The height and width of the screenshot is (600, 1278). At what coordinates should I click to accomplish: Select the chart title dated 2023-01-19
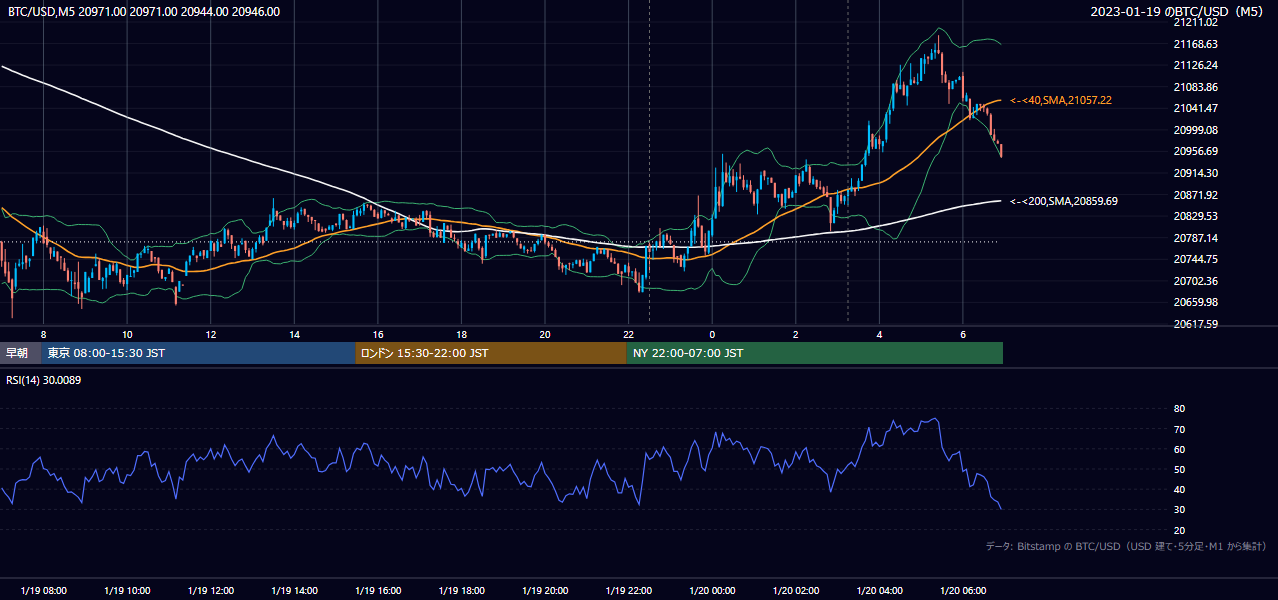point(1177,11)
